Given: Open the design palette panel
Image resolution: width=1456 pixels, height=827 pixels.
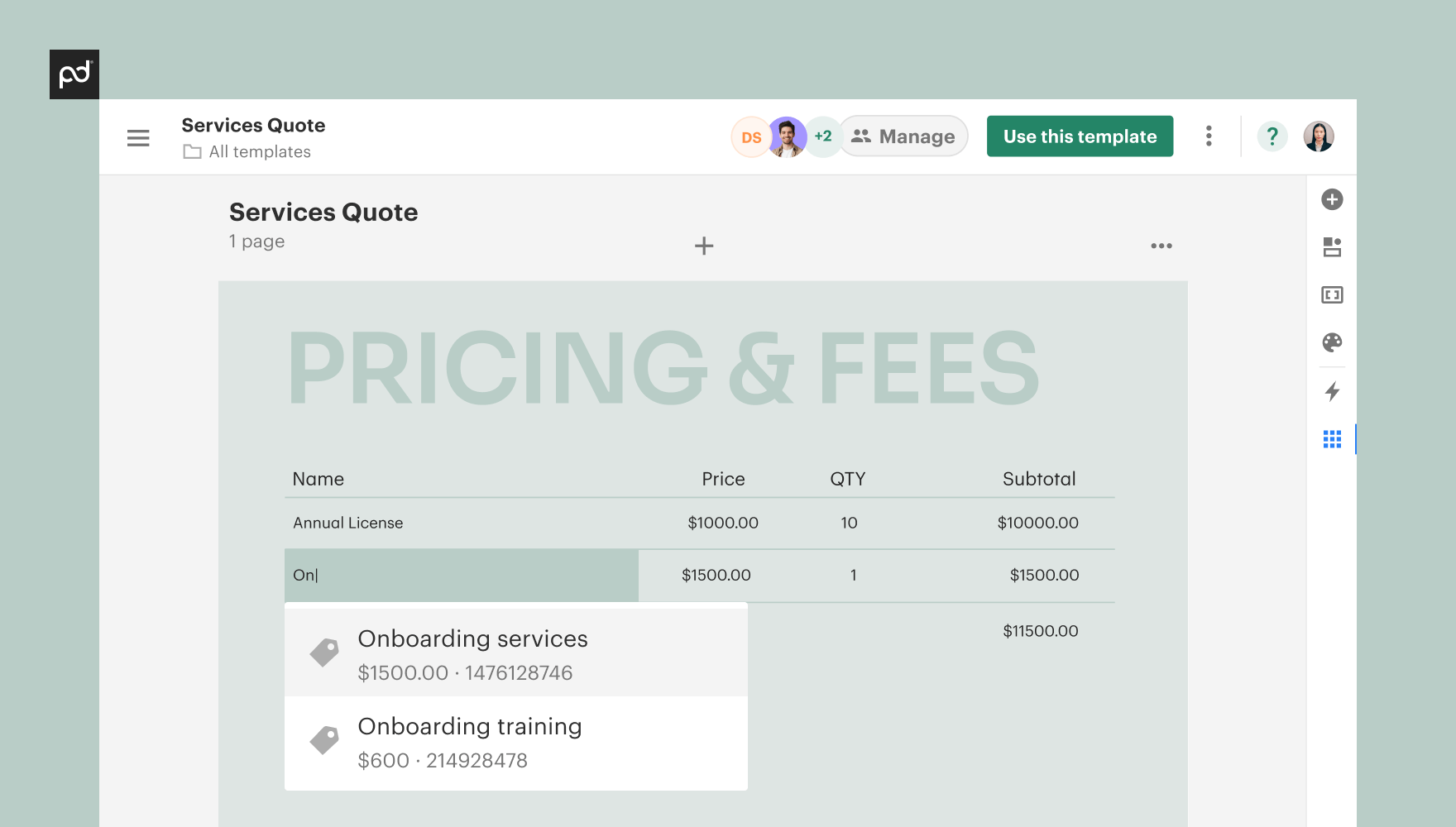Looking at the screenshot, I should coord(1332,342).
